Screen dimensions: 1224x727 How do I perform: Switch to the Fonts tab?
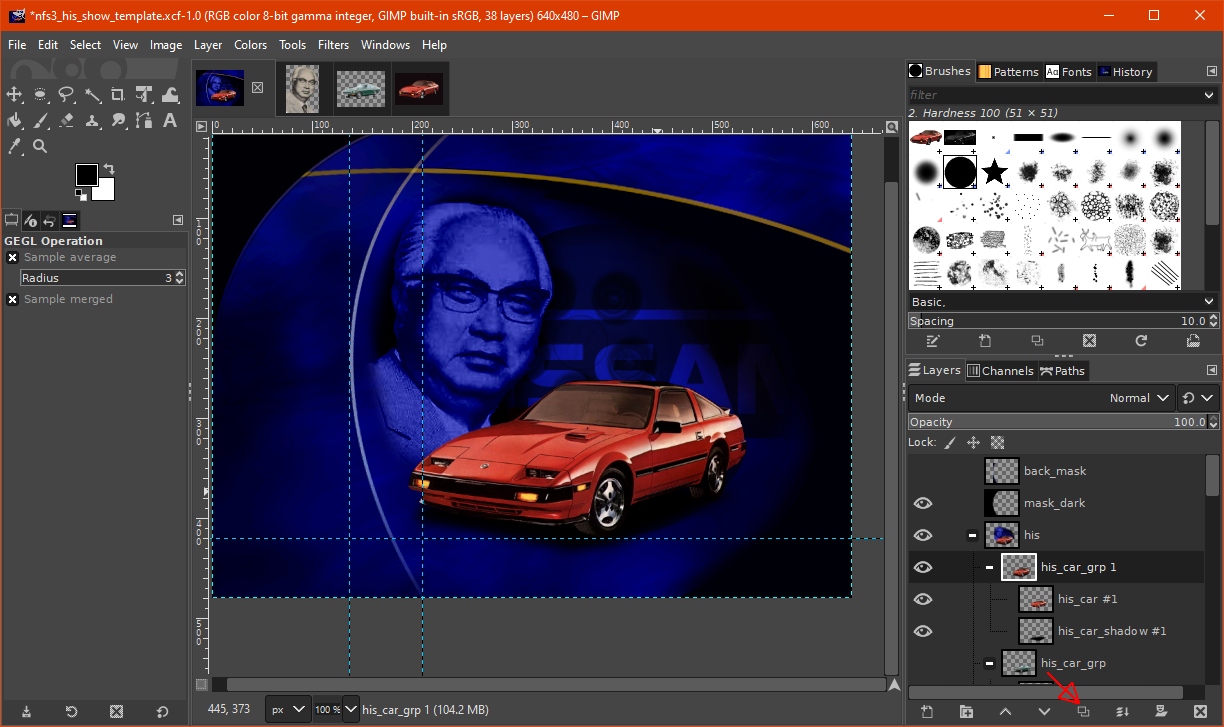point(1068,72)
